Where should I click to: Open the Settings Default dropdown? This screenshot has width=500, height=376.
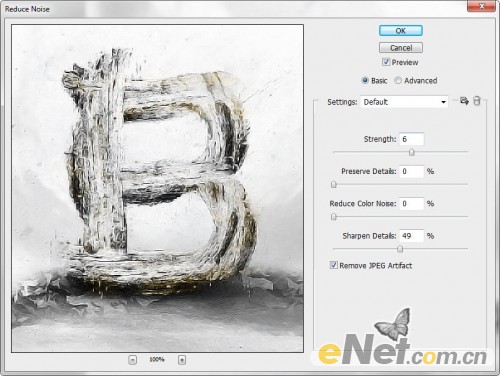pos(404,102)
